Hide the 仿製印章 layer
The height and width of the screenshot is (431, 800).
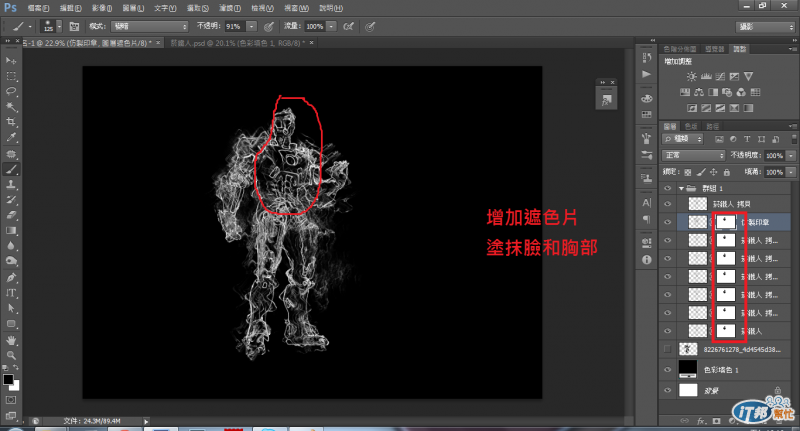[x=667, y=222]
